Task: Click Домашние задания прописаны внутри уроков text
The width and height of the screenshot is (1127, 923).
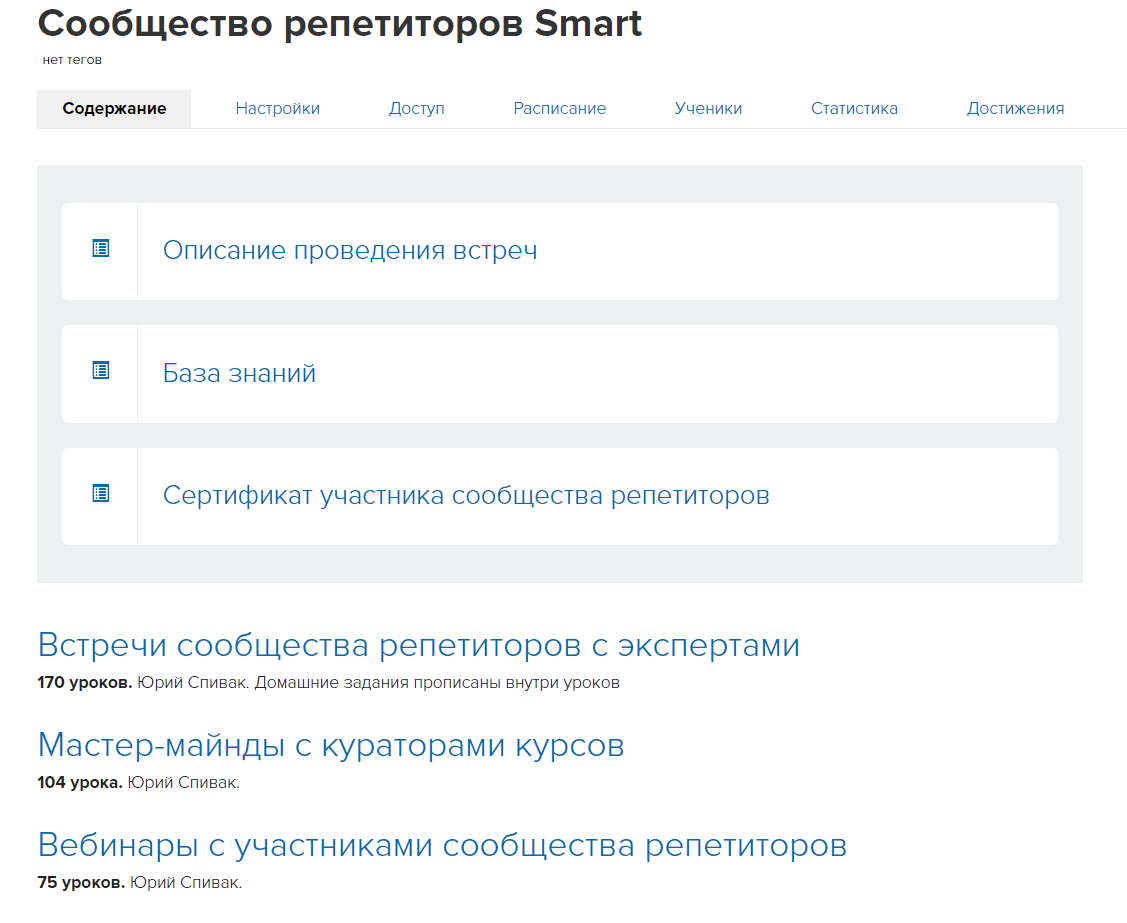Action: [x=437, y=683]
